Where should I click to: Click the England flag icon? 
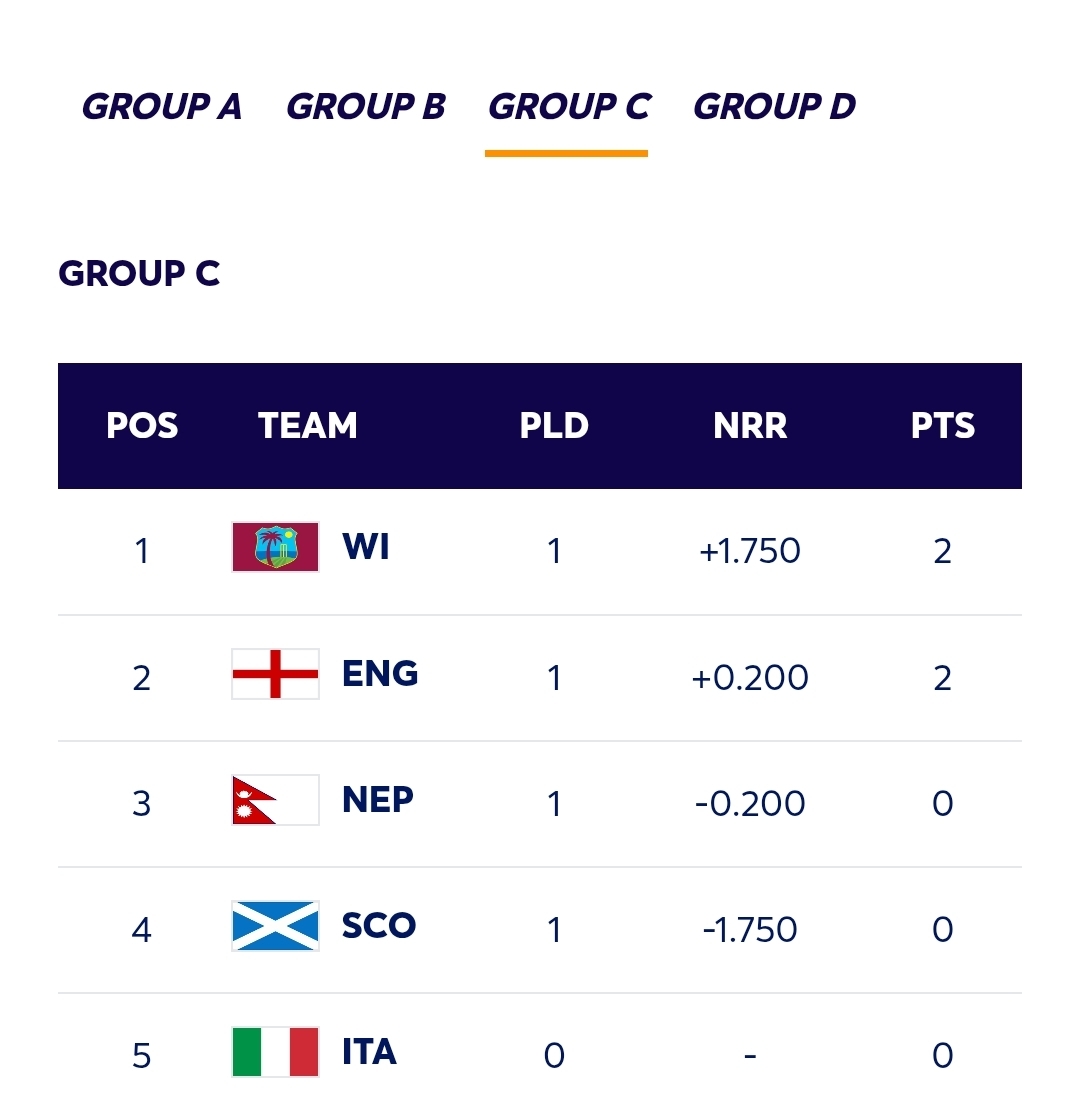click(x=275, y=674)
